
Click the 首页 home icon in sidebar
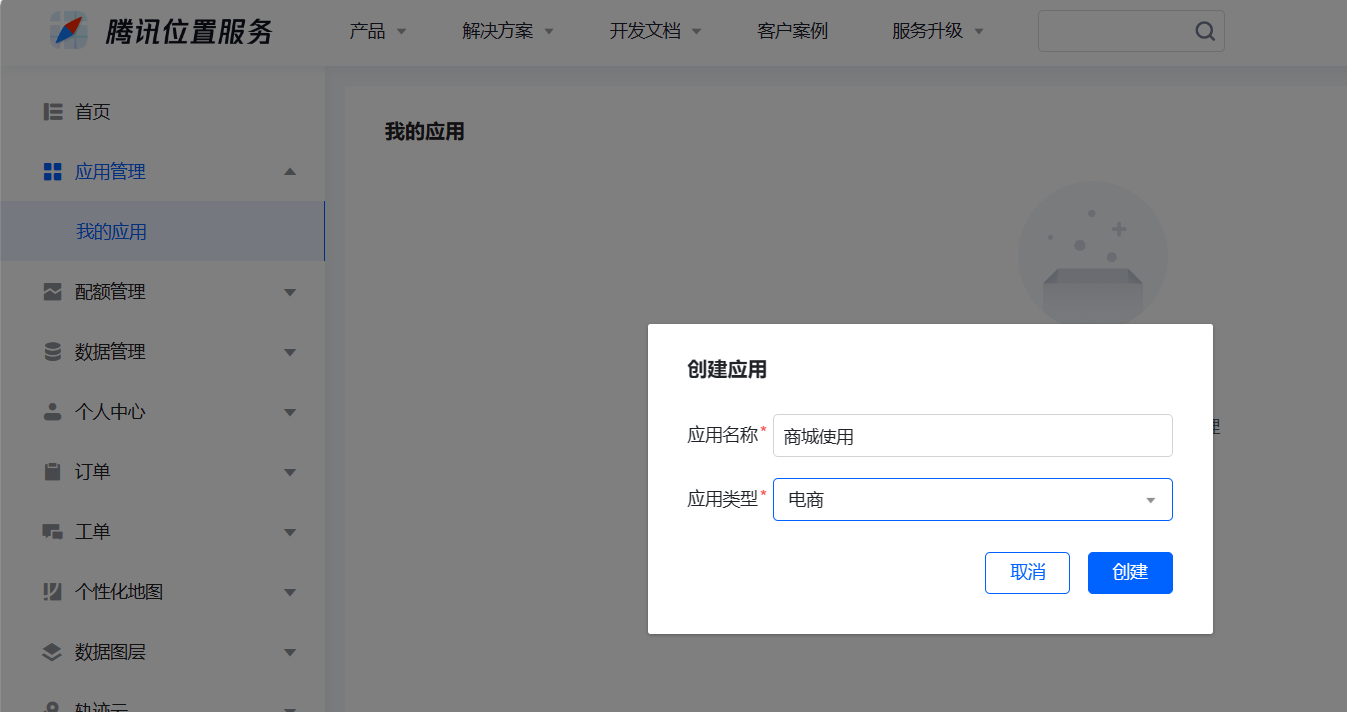click(53, 112)
